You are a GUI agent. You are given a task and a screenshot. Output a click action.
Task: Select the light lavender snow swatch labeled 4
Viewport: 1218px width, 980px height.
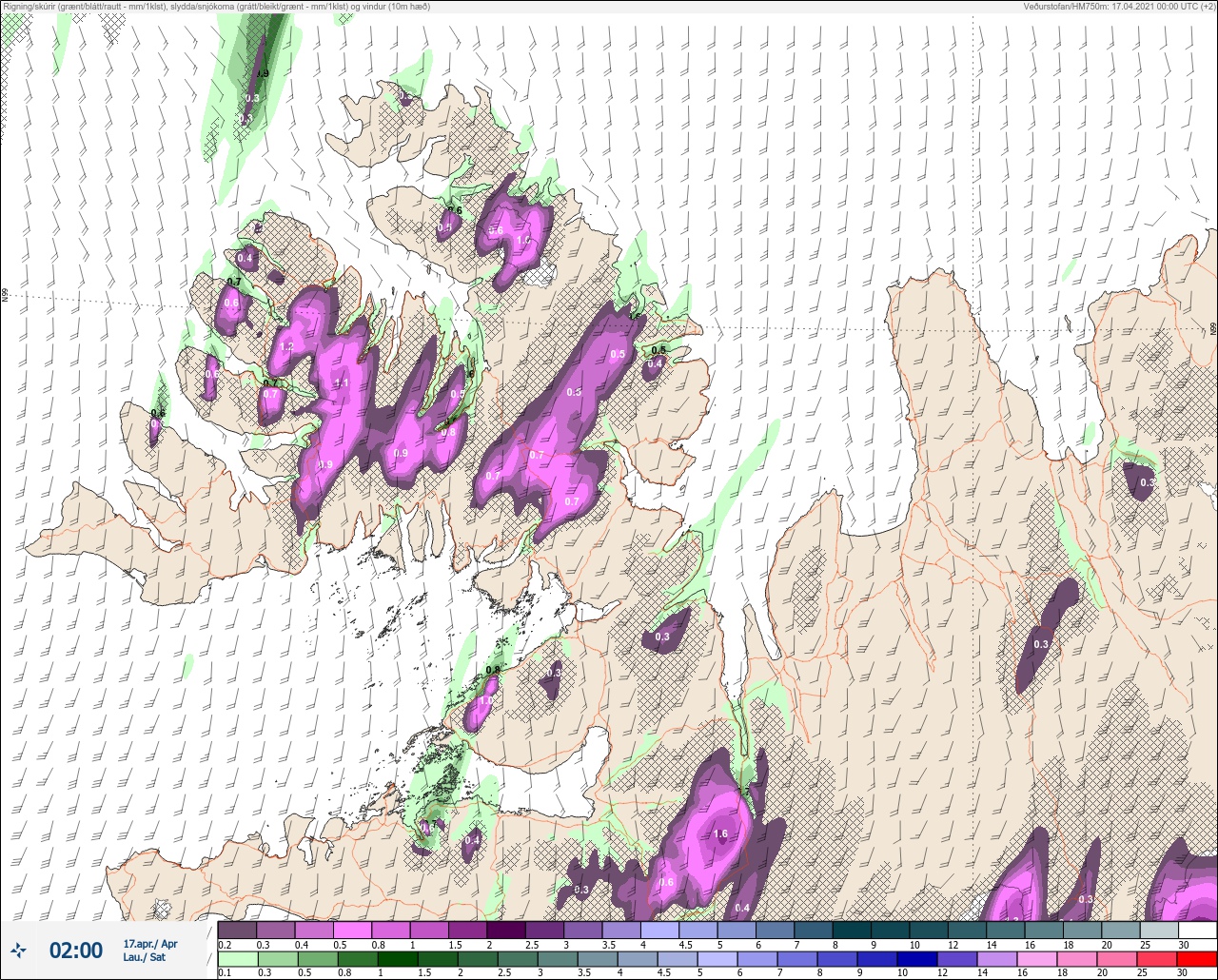pos(659,930)
